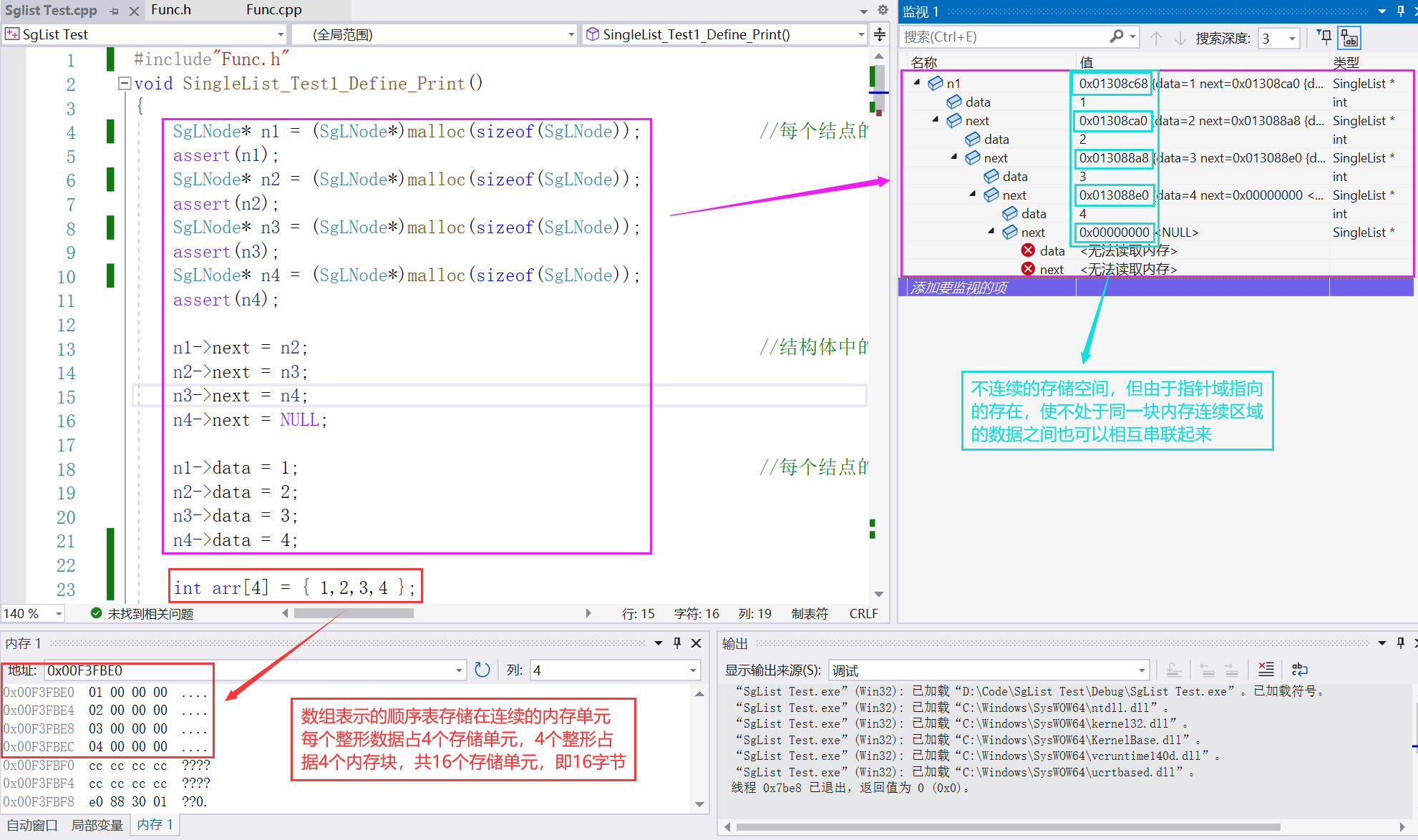The height and width of the screenshot is (840, 1418).
Task: Click the refresh icon in Memory panel
Action: tap(482, 670)
